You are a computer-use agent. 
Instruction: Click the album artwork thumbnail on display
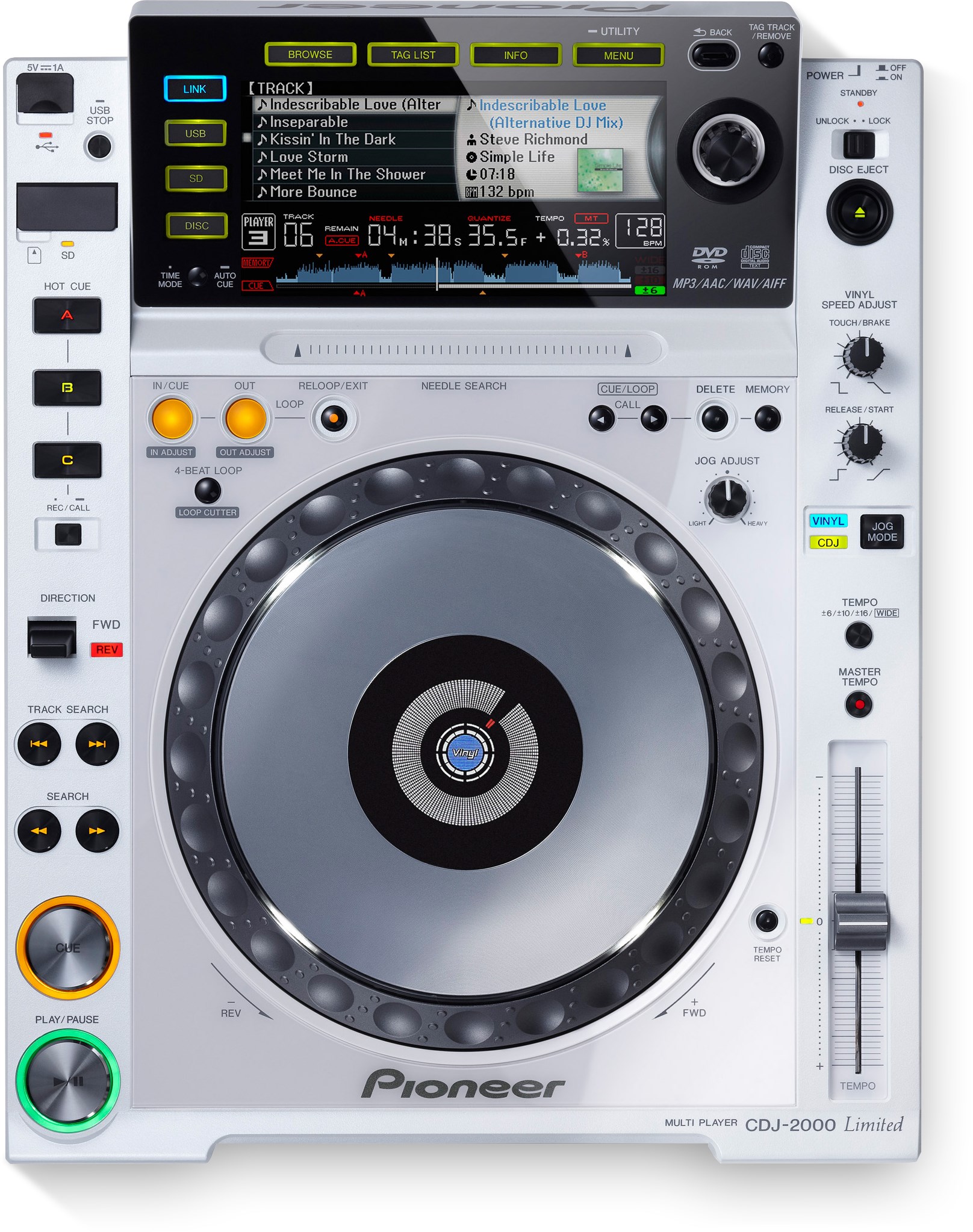(x=599, y=170)
